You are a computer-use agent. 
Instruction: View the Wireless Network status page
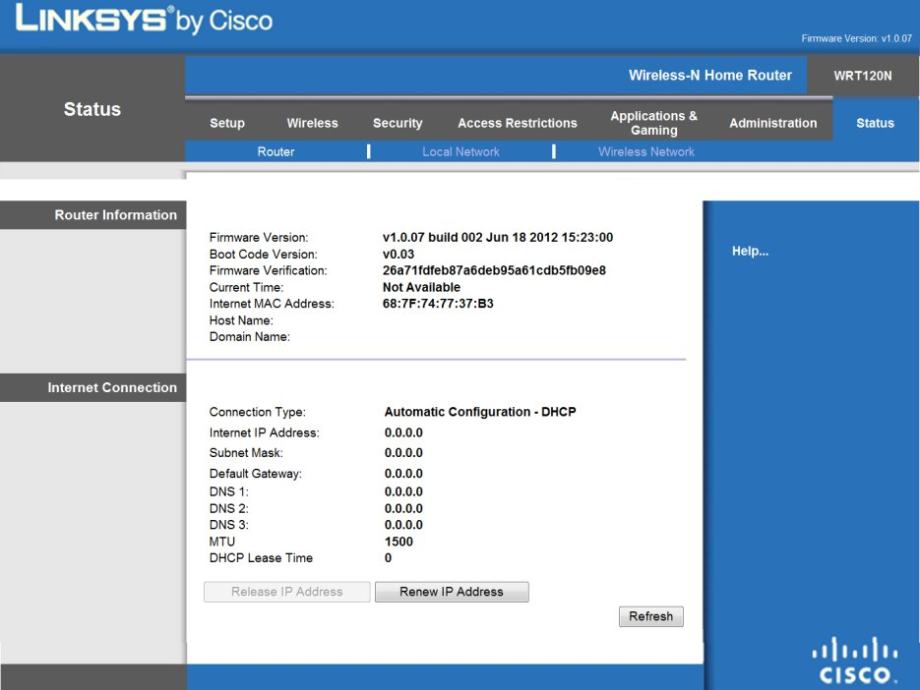[x=646, y=152]
